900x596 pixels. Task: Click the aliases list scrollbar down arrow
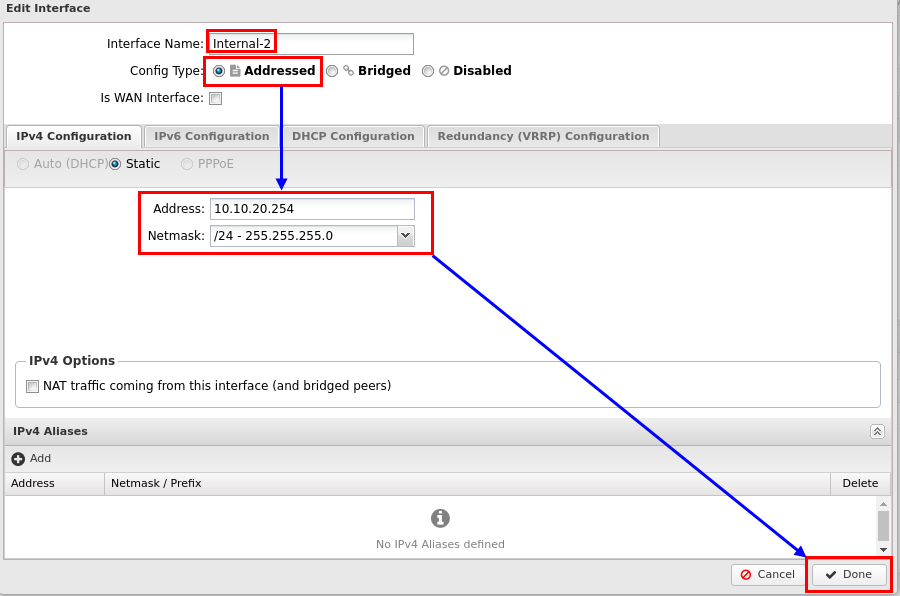(883, 549)
